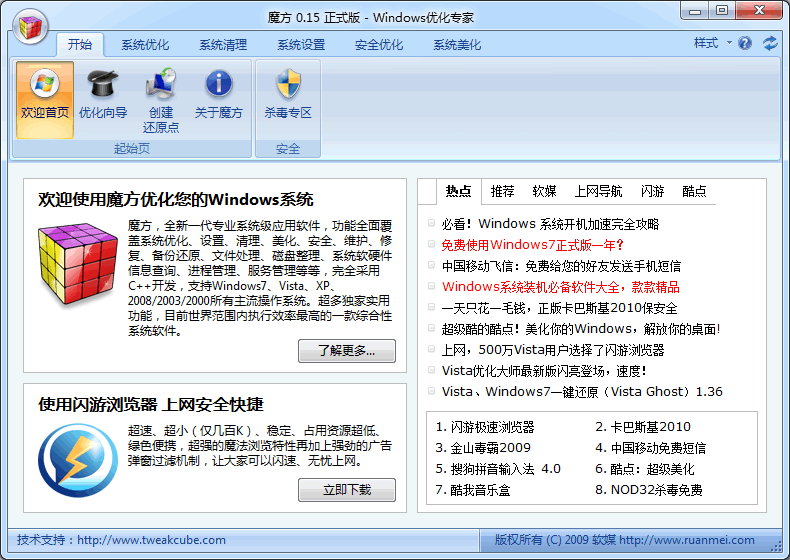The height and width of the screenshot is (560, 790).
Task: Open link 必看！Windows 系统开机加速完全攻略
Action: (550, 224)
